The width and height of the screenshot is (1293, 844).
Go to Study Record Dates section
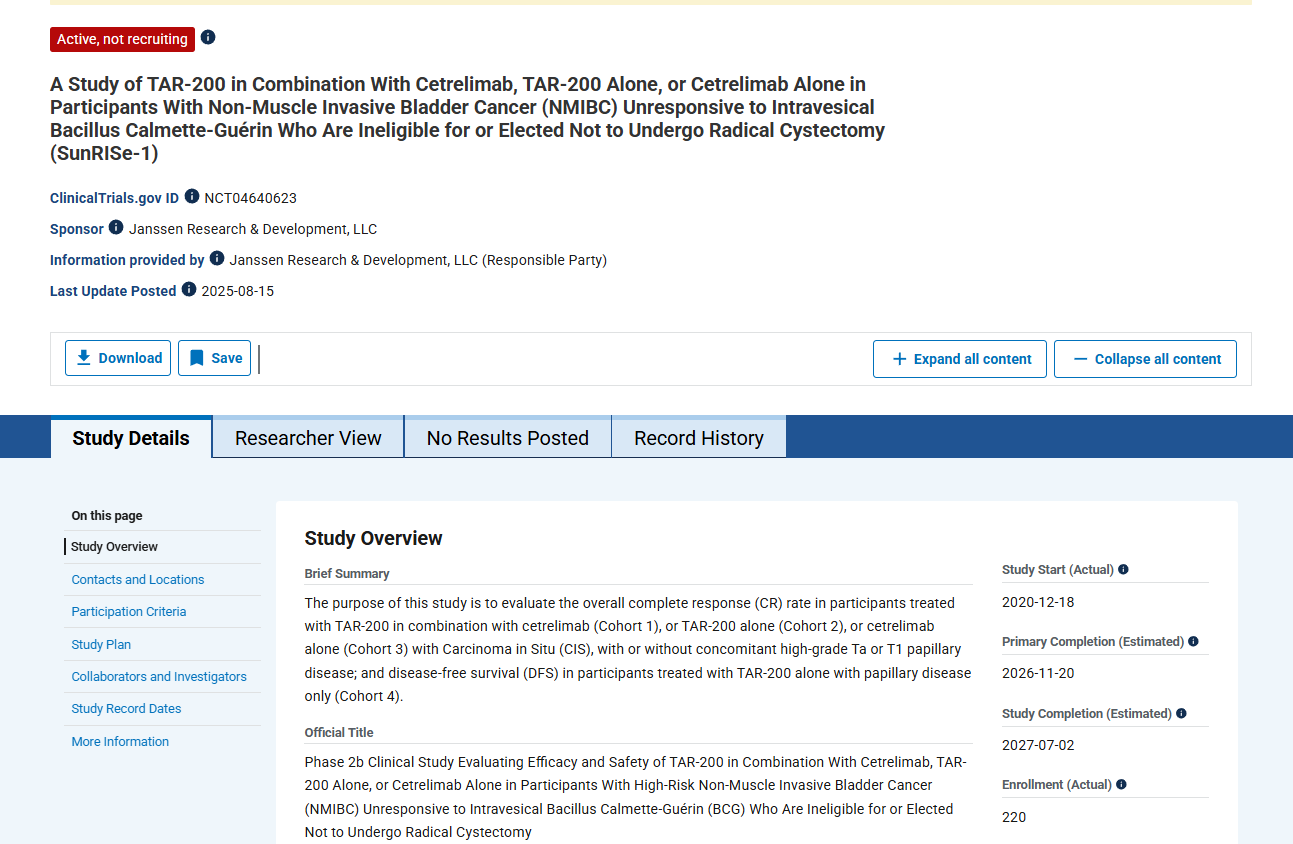click(x=126, y=708)
